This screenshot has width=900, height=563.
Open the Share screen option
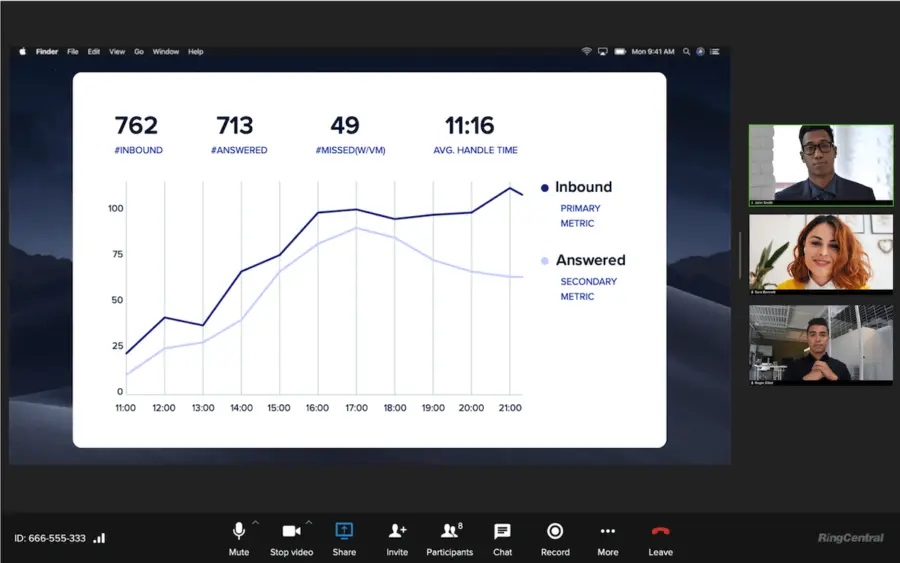(x=344, y=531)
